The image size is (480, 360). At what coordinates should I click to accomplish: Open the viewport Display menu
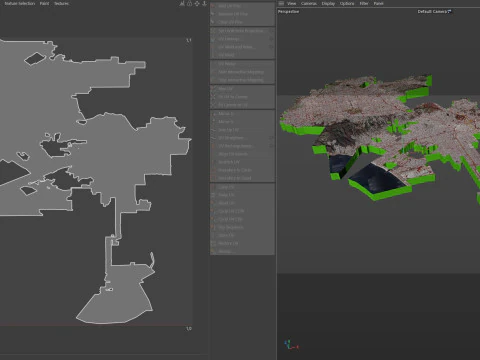pyautogui.click(x=328, y=3)
